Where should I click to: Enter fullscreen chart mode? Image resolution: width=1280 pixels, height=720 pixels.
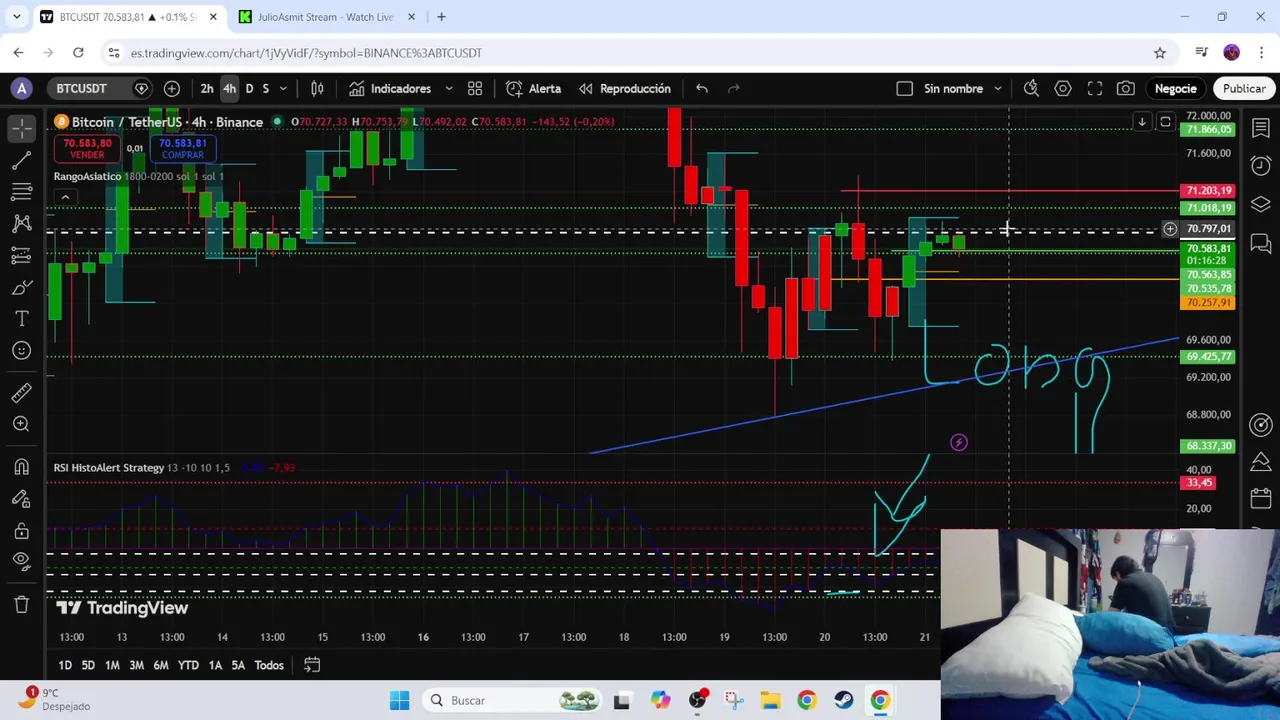(1095, 89)
